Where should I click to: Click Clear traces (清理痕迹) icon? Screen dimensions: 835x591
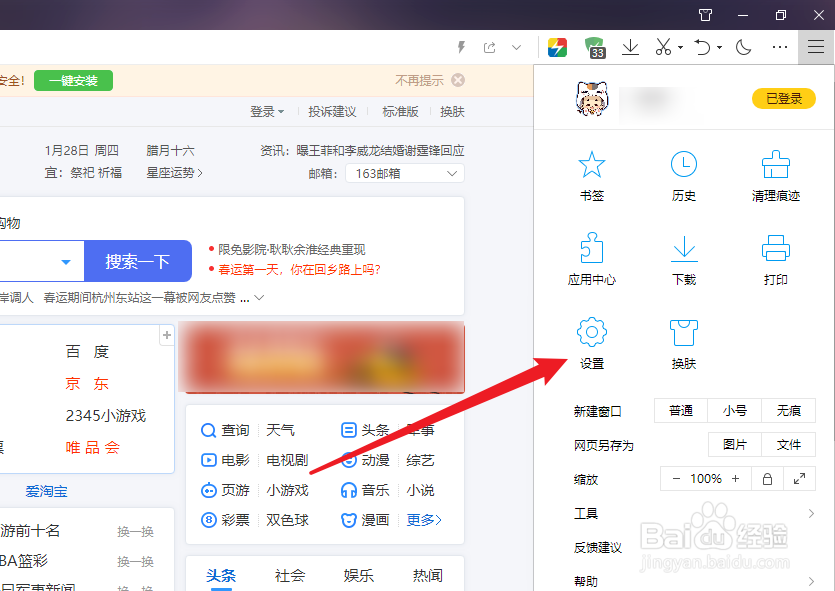pyautogui.click(x=776, y=164)
